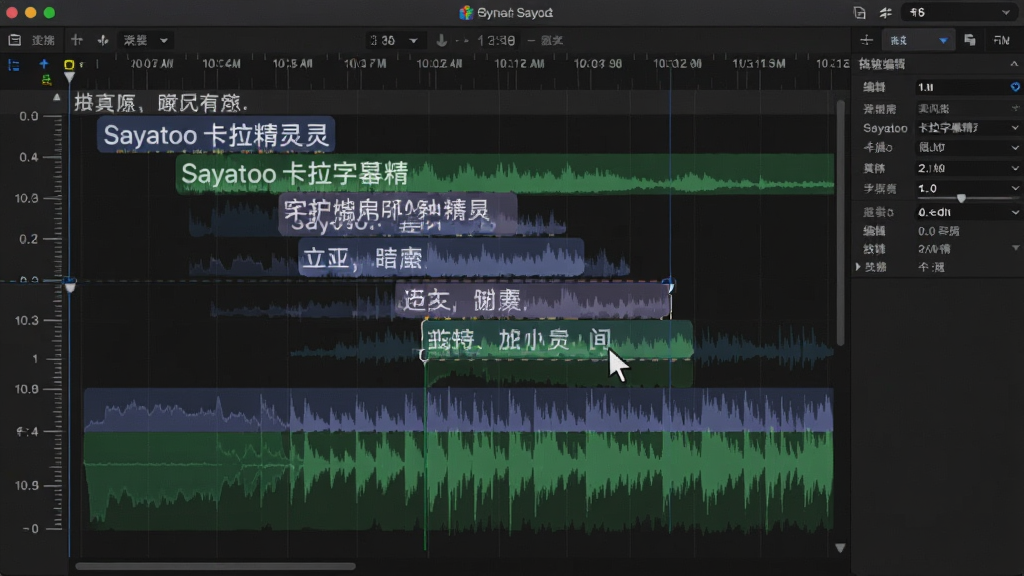Click the "0.0" value text in the properties panel
Image resolution: width=1024 pixels, height=576 pixels.
tap(926, 231)
